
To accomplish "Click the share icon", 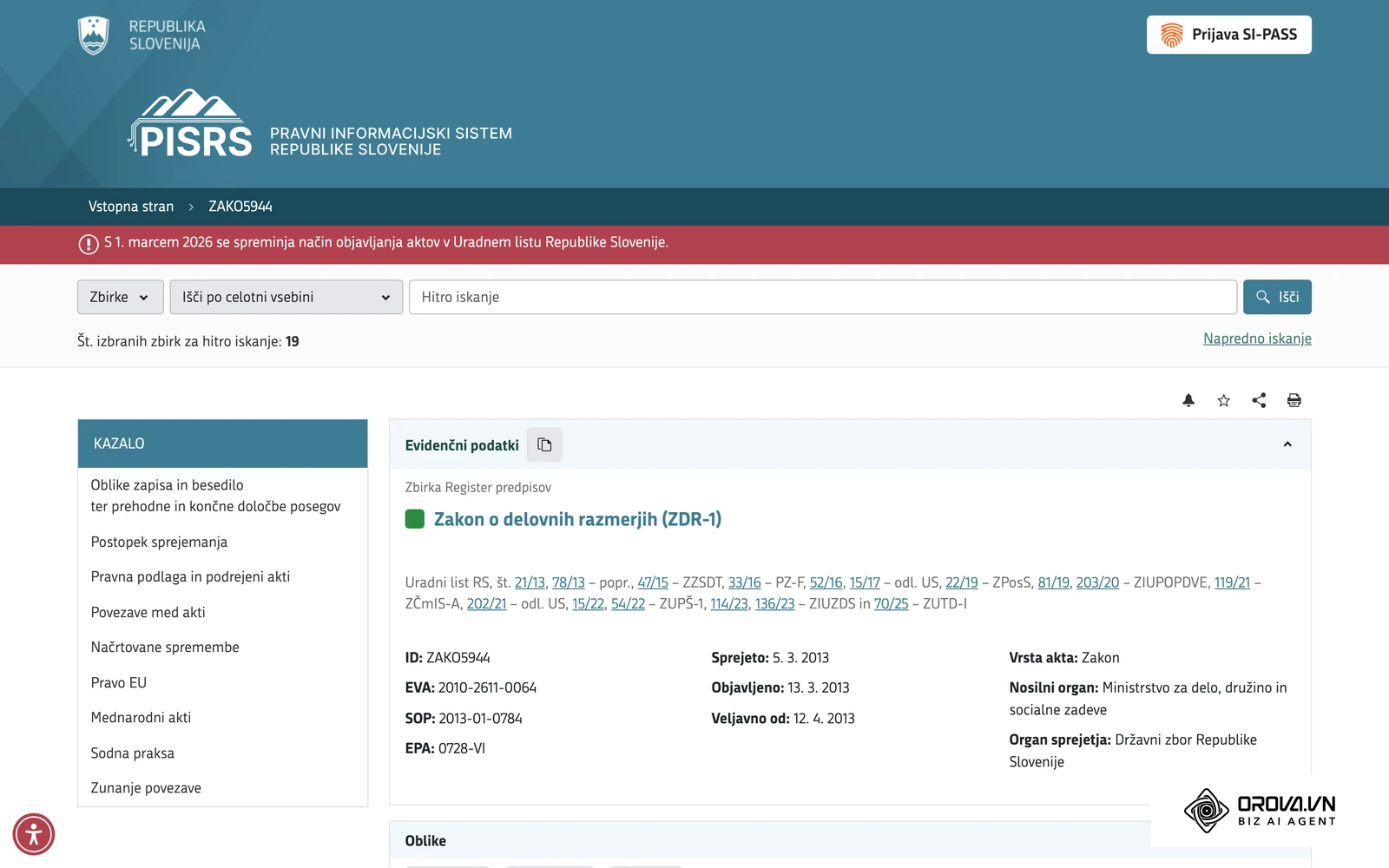I will [x=1259, y=400].
